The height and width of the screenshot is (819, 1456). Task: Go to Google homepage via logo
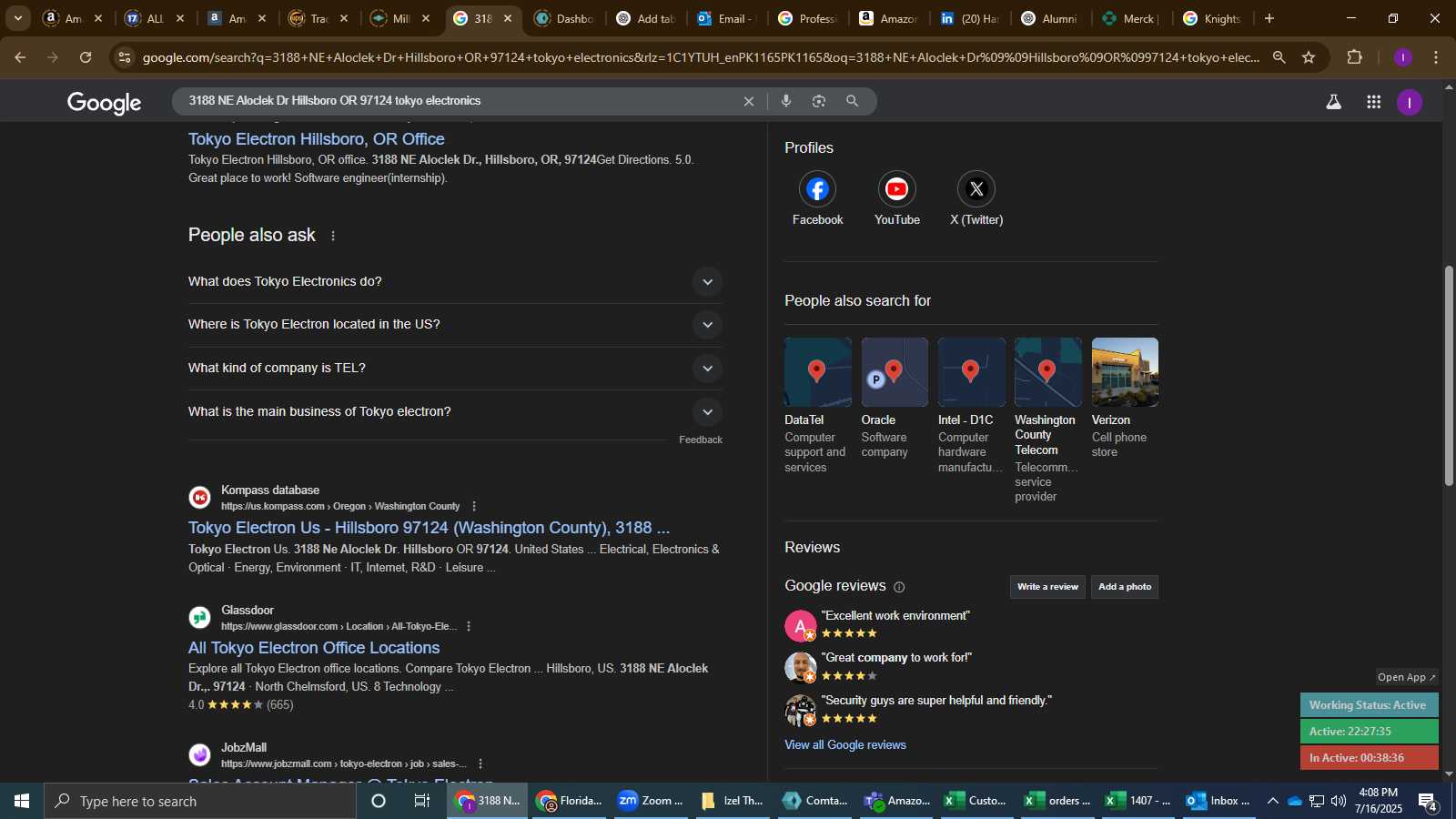pyautogui.click(x=104, y=103)
